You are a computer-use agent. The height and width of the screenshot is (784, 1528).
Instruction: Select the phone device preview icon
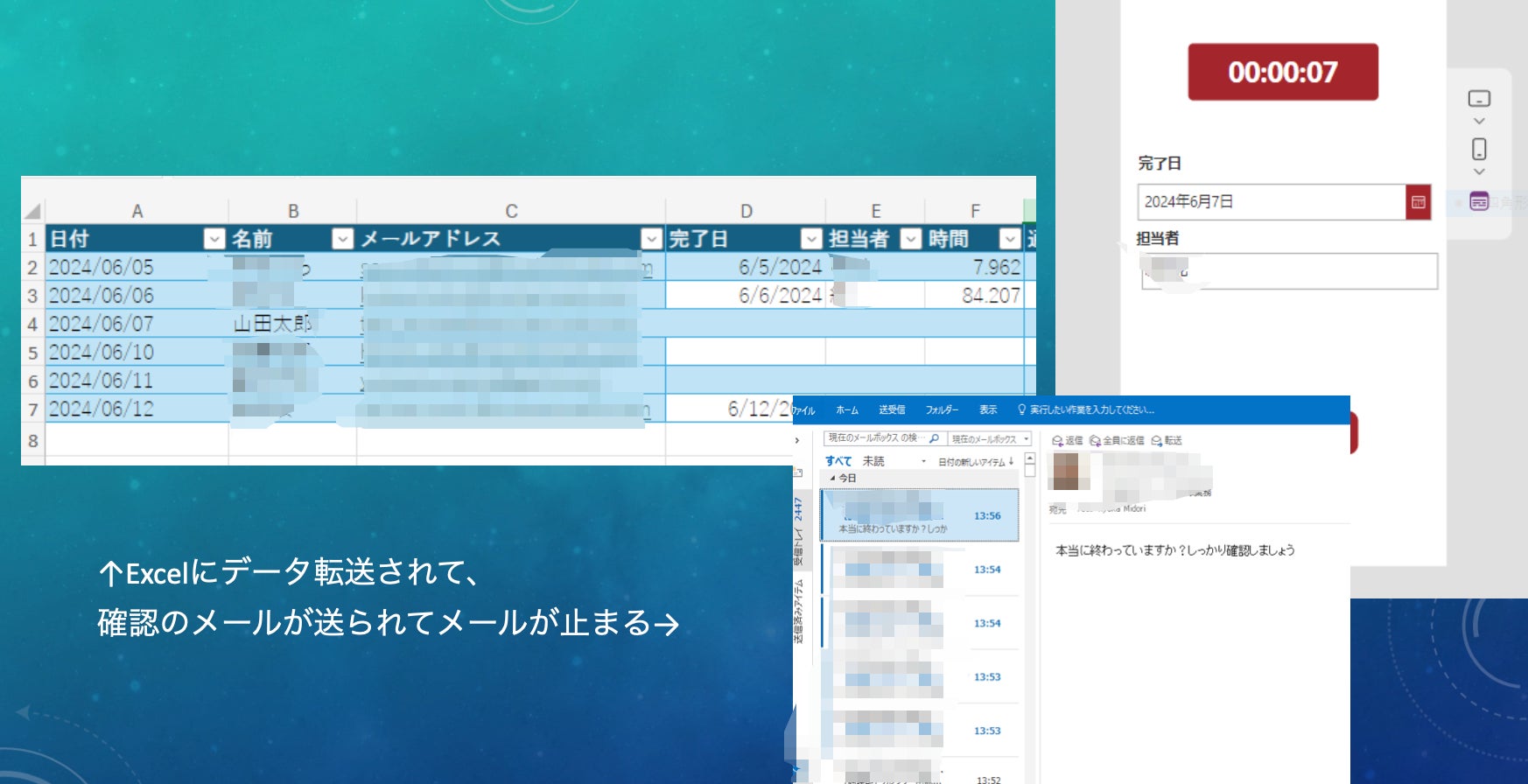pyautogui.click(x=1479, y=149)
